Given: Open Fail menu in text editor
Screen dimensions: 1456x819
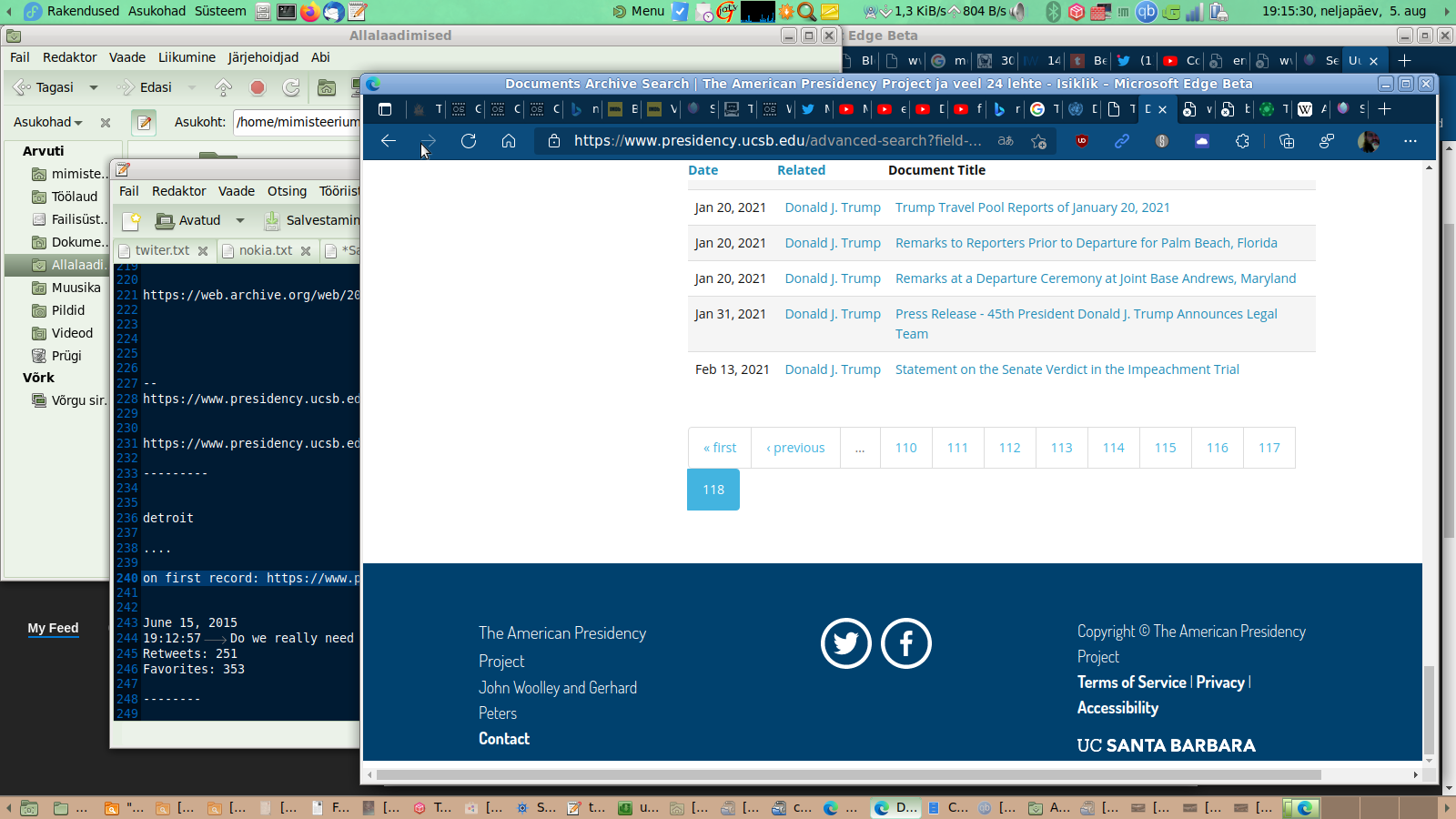Looking at the screenshot, I should [129, 191].
